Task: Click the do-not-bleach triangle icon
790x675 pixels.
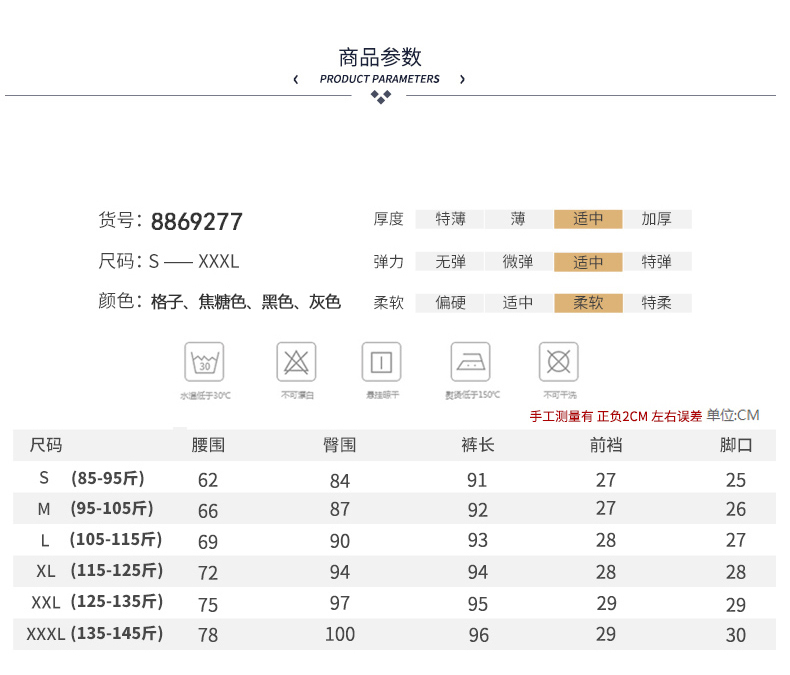Action: pos(296,361)
